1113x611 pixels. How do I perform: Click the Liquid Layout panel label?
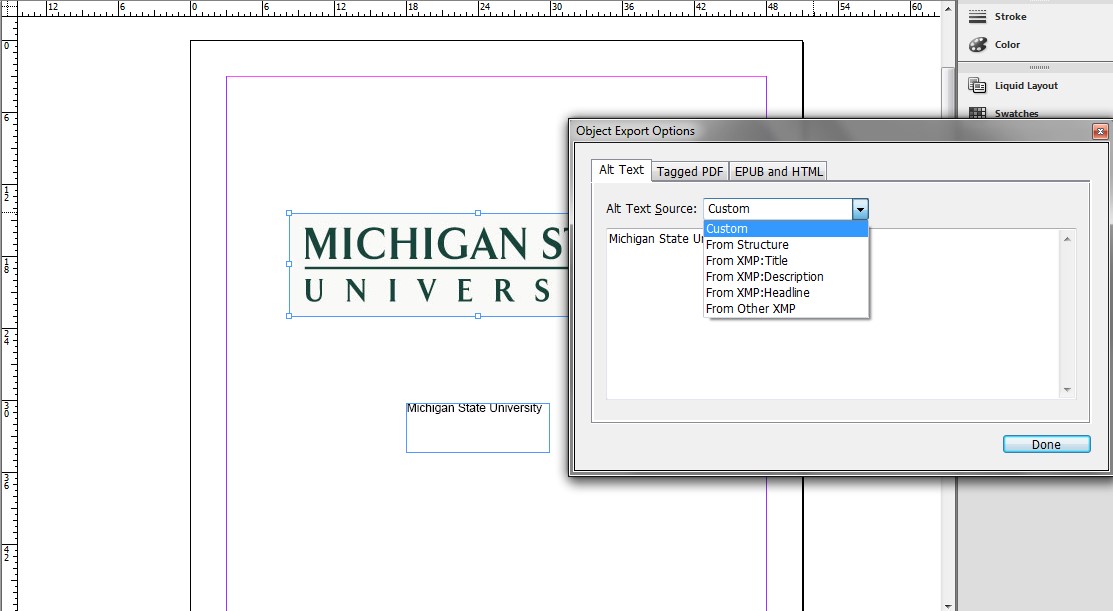(x=1026, y=86)
